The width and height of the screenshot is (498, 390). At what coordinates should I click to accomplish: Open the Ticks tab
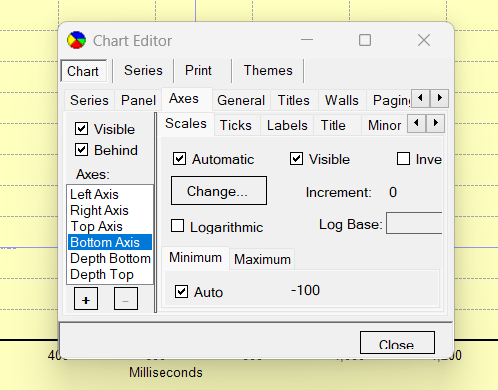click(236, 125)
